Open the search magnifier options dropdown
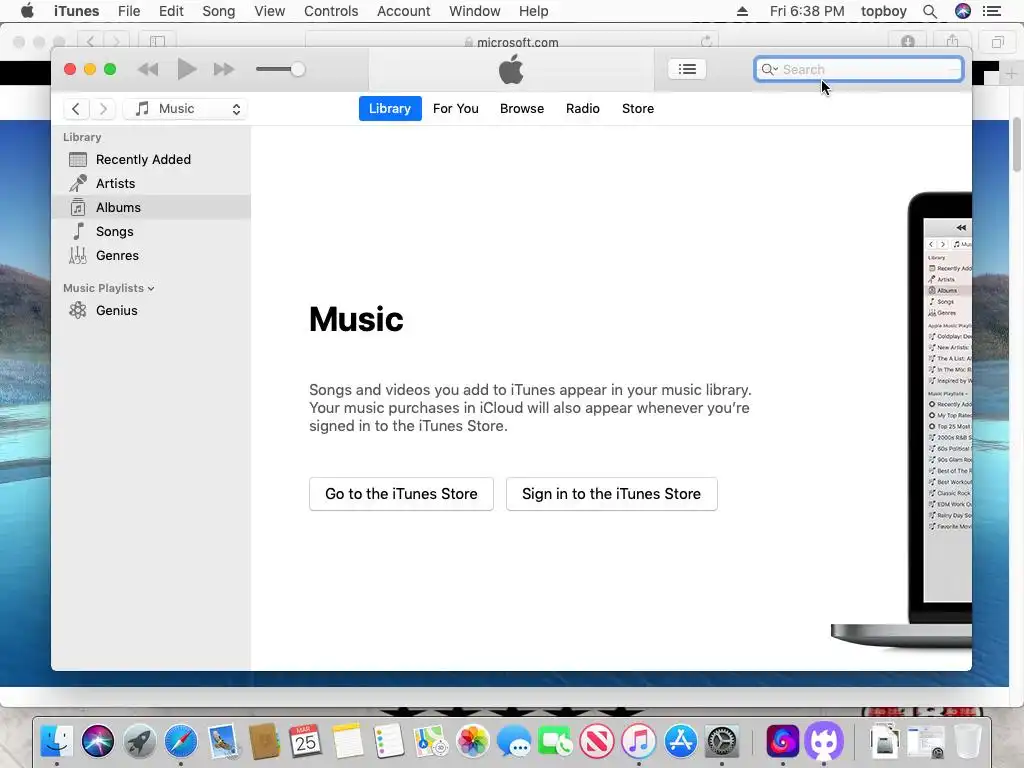Screen dimensions: 1024x768 (x=769, y=69)
